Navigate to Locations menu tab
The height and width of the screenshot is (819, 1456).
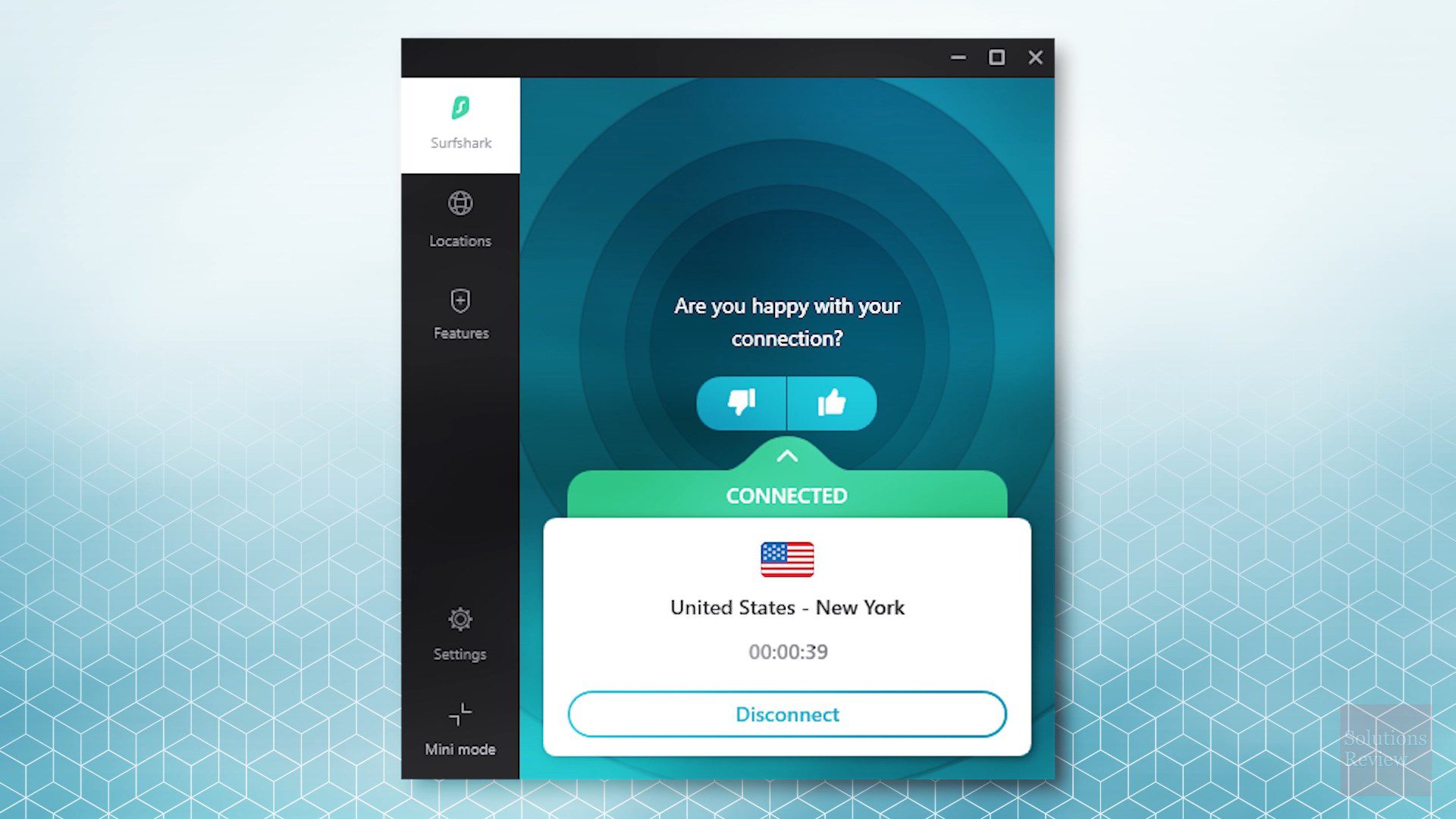[x=460, y=218]
